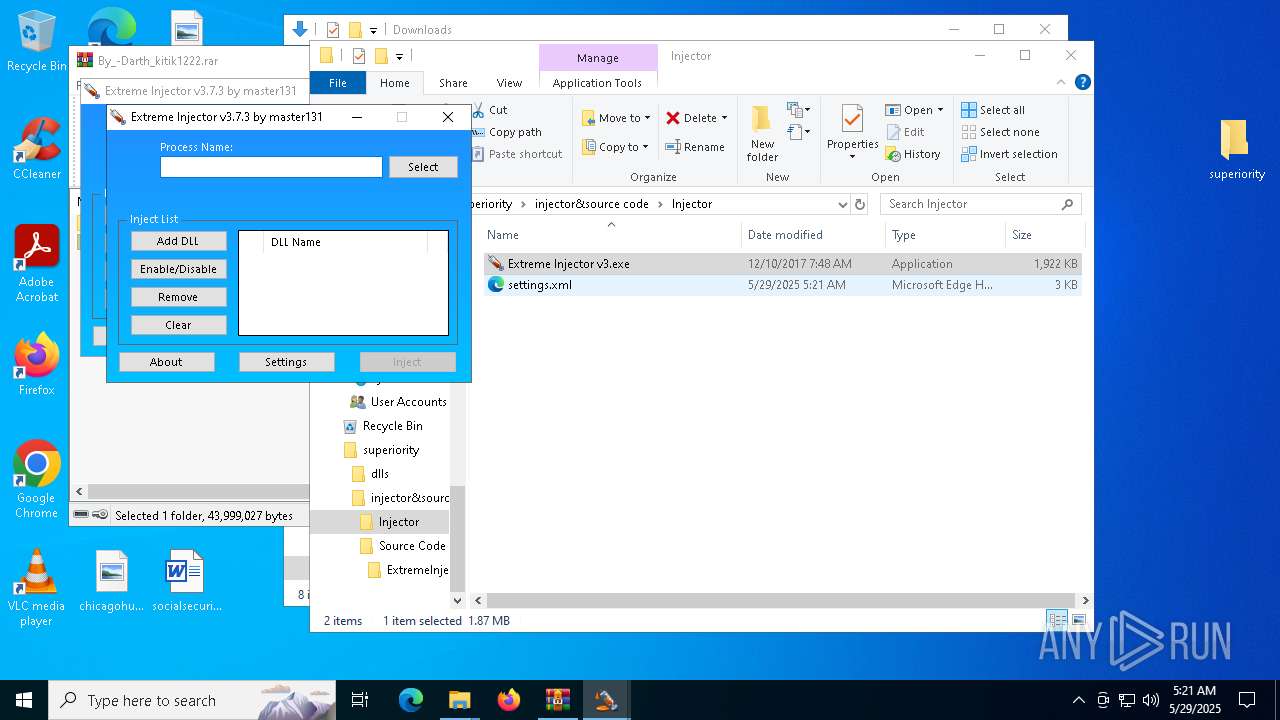This screenshot has height=720, width=1280.
Task: Open the Copy to dropdown
Action: (x=617, y=147)
